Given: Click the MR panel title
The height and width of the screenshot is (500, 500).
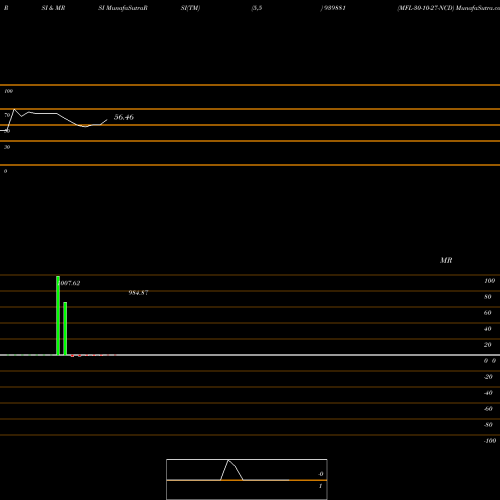Looking at the screenshot, I should [446, 260].
